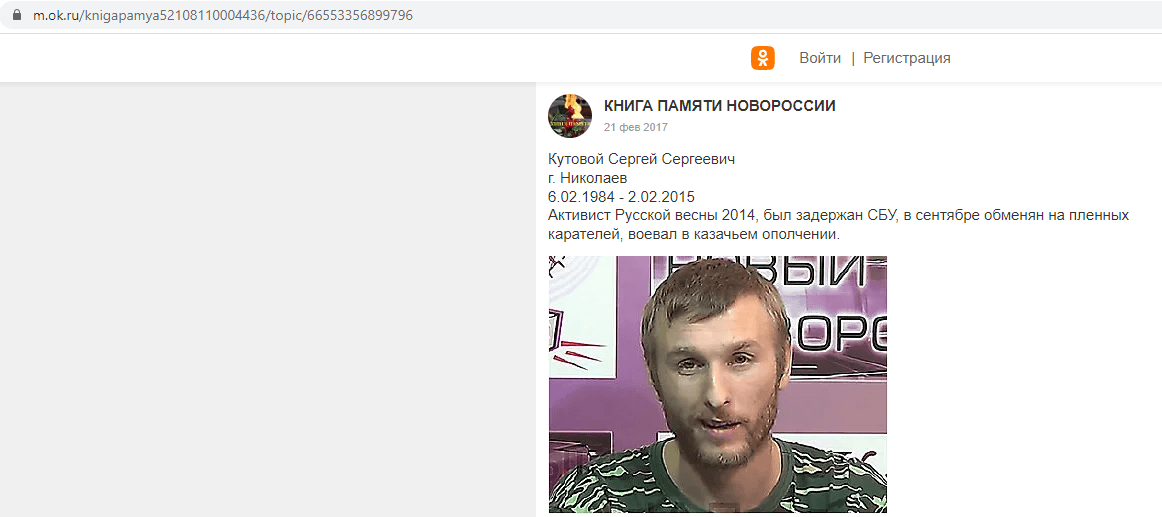Click the padlock site info icon
Image resolution: width=1162 pixels, height=517 pixels.
tap(18, 15)
